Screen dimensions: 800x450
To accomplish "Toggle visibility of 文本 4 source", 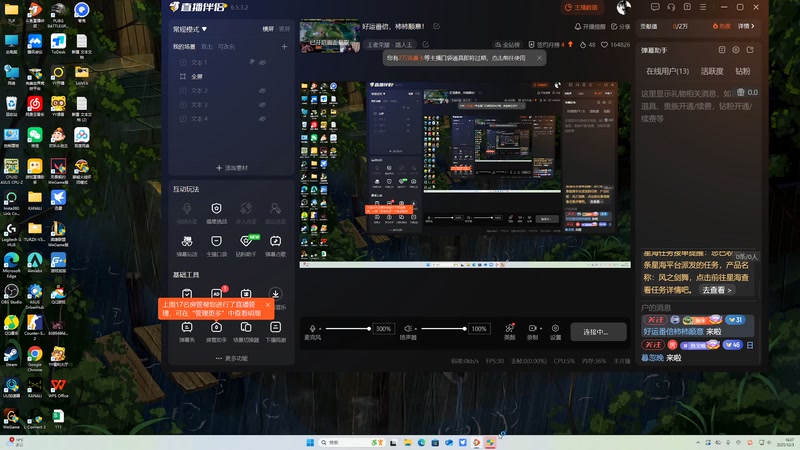I will (262, 118).
